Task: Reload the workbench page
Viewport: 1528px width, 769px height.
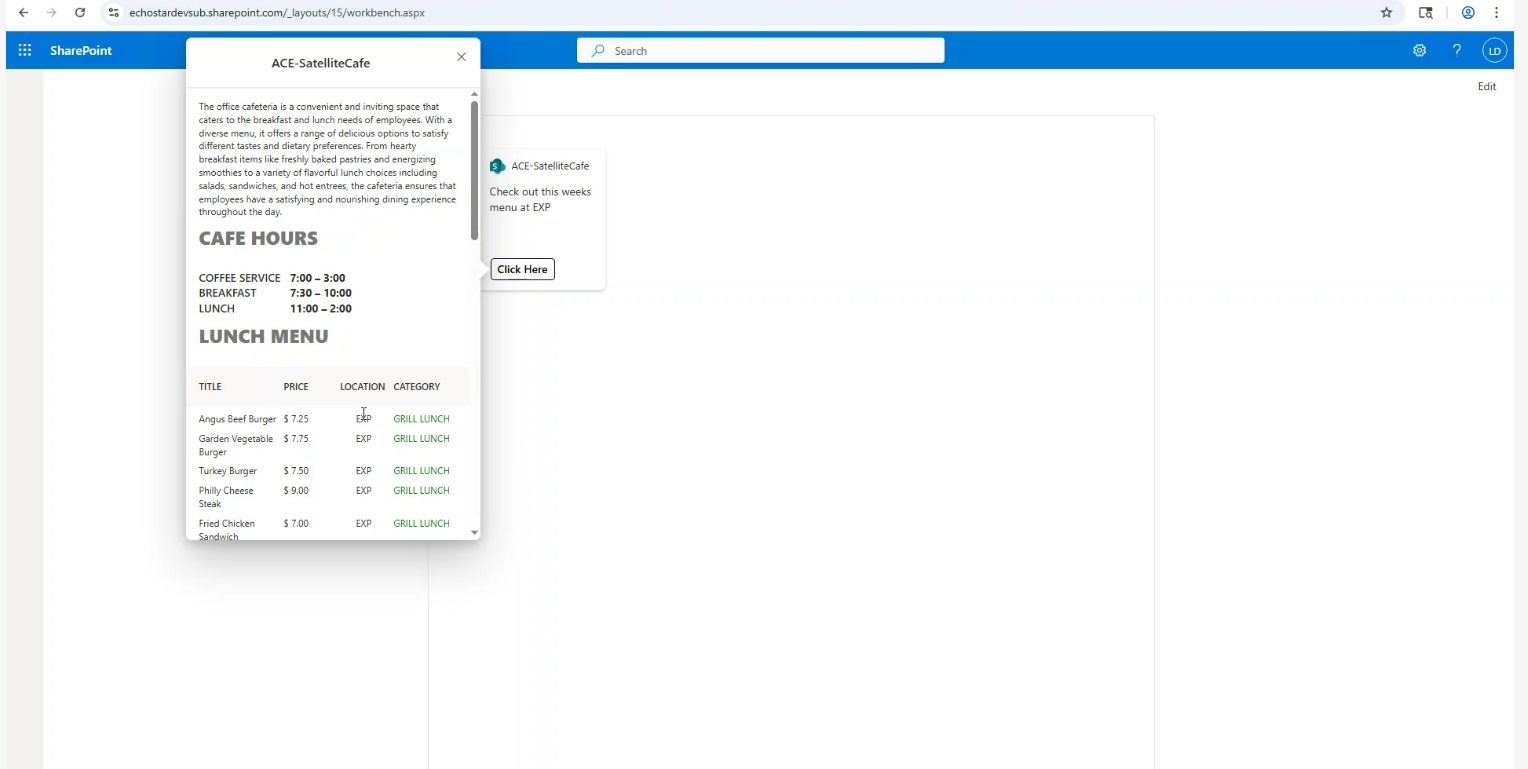Action: pos(80,13)
